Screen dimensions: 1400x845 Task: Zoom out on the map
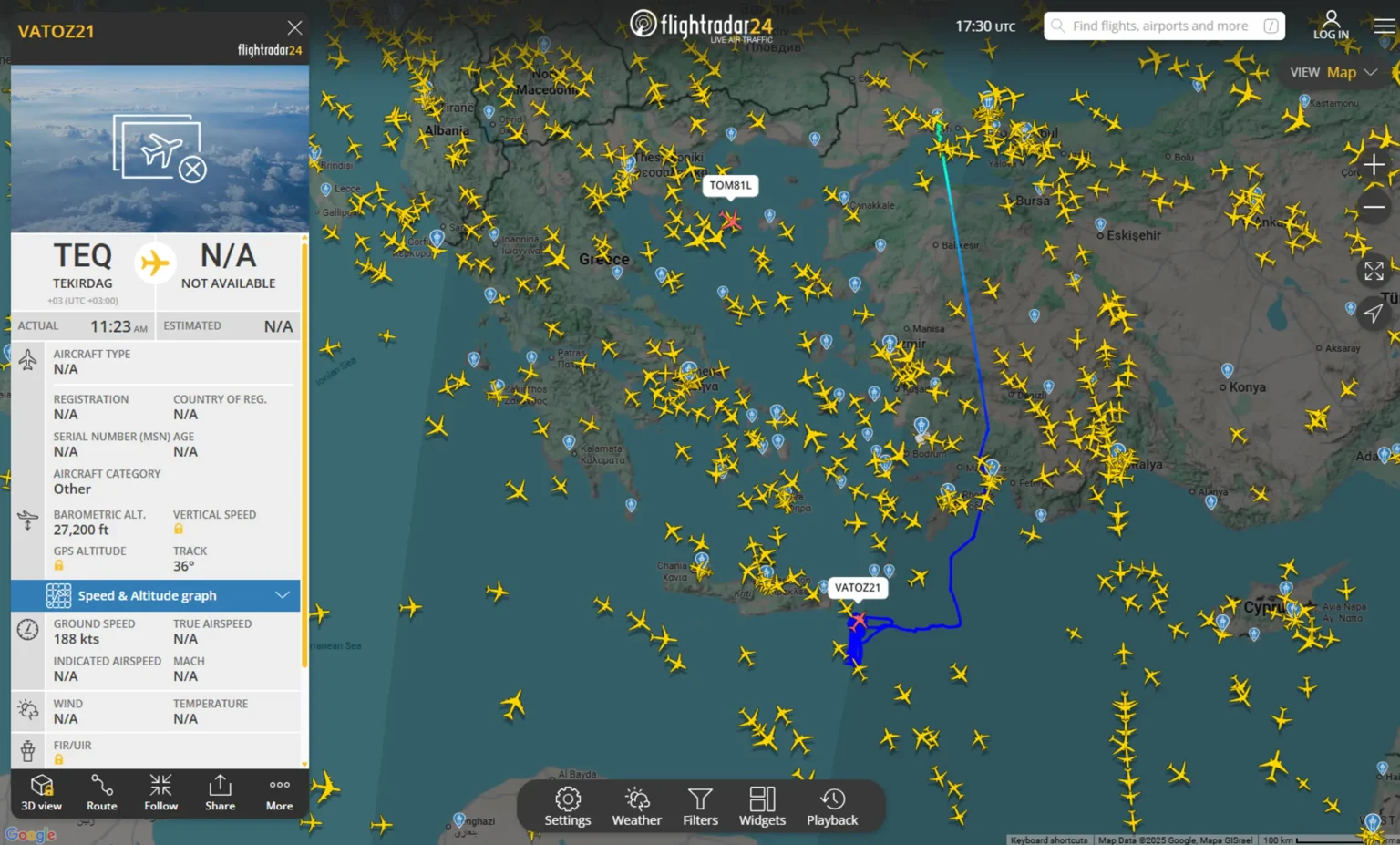1374,207
